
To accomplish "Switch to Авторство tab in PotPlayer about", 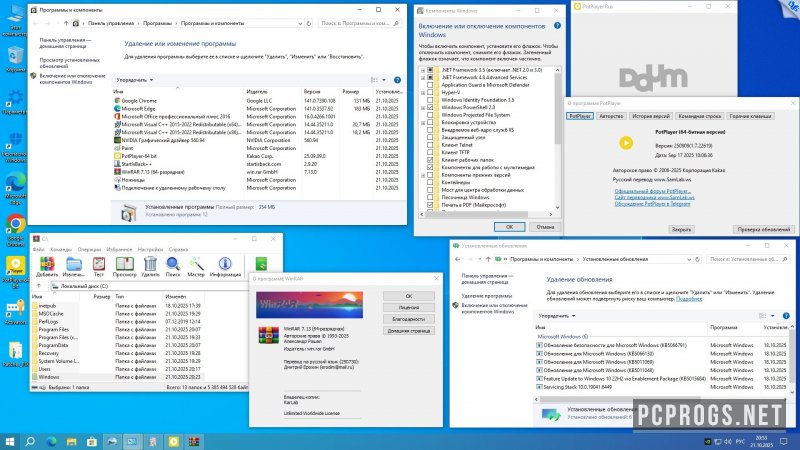I will tap(611, 116).
